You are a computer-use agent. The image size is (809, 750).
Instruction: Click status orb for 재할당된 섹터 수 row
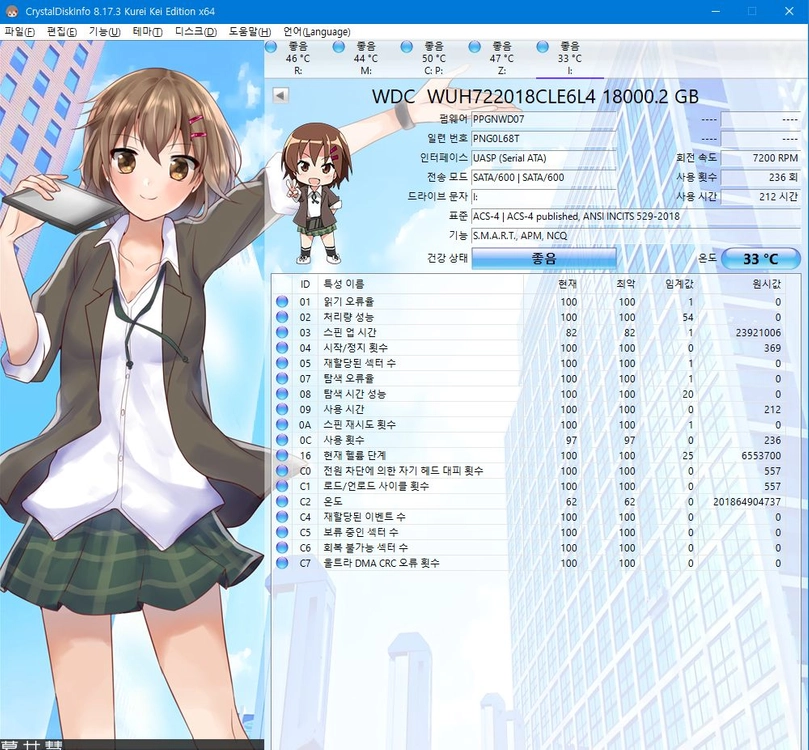point(282,363)
